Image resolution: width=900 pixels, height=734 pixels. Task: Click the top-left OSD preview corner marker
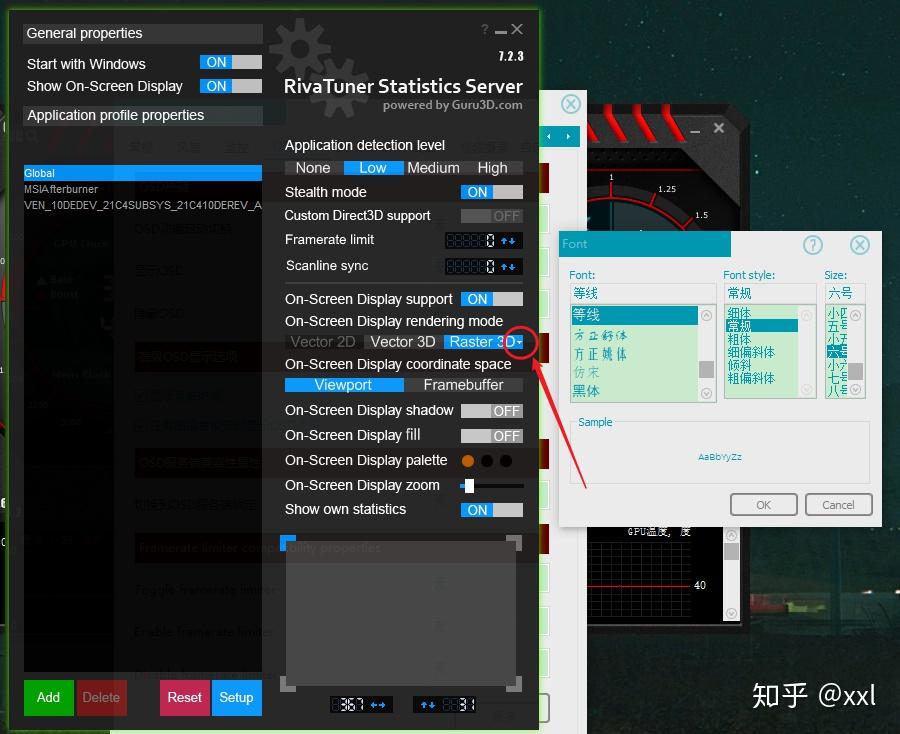(x=288, y=542)
